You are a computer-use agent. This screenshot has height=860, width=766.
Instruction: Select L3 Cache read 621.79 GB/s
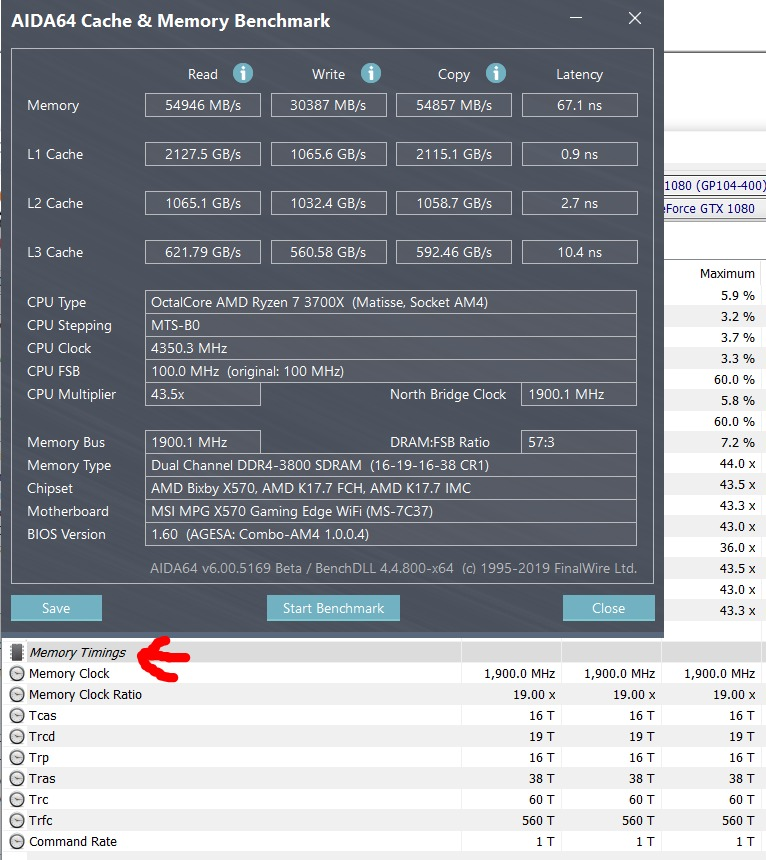[203, 252]
